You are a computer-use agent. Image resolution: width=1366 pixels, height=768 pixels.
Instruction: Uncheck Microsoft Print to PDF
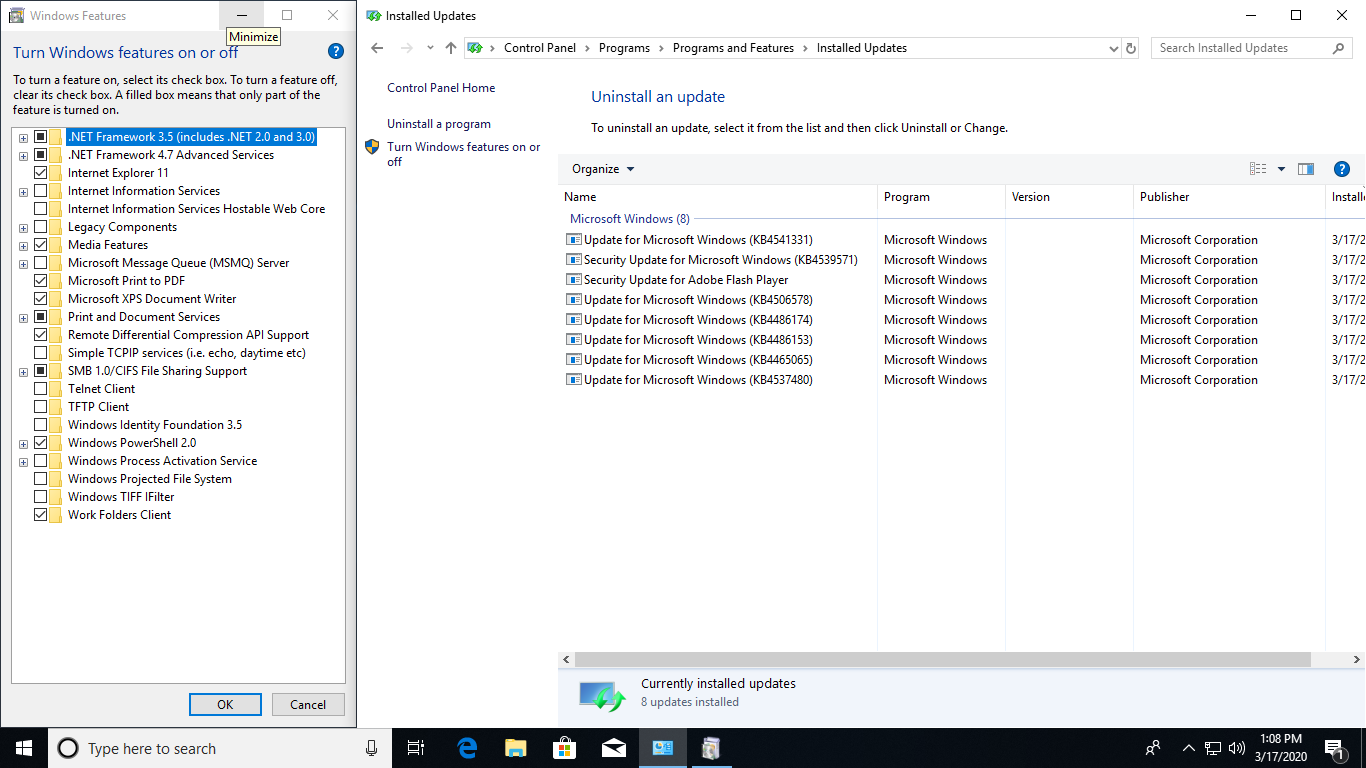point(41,281)
